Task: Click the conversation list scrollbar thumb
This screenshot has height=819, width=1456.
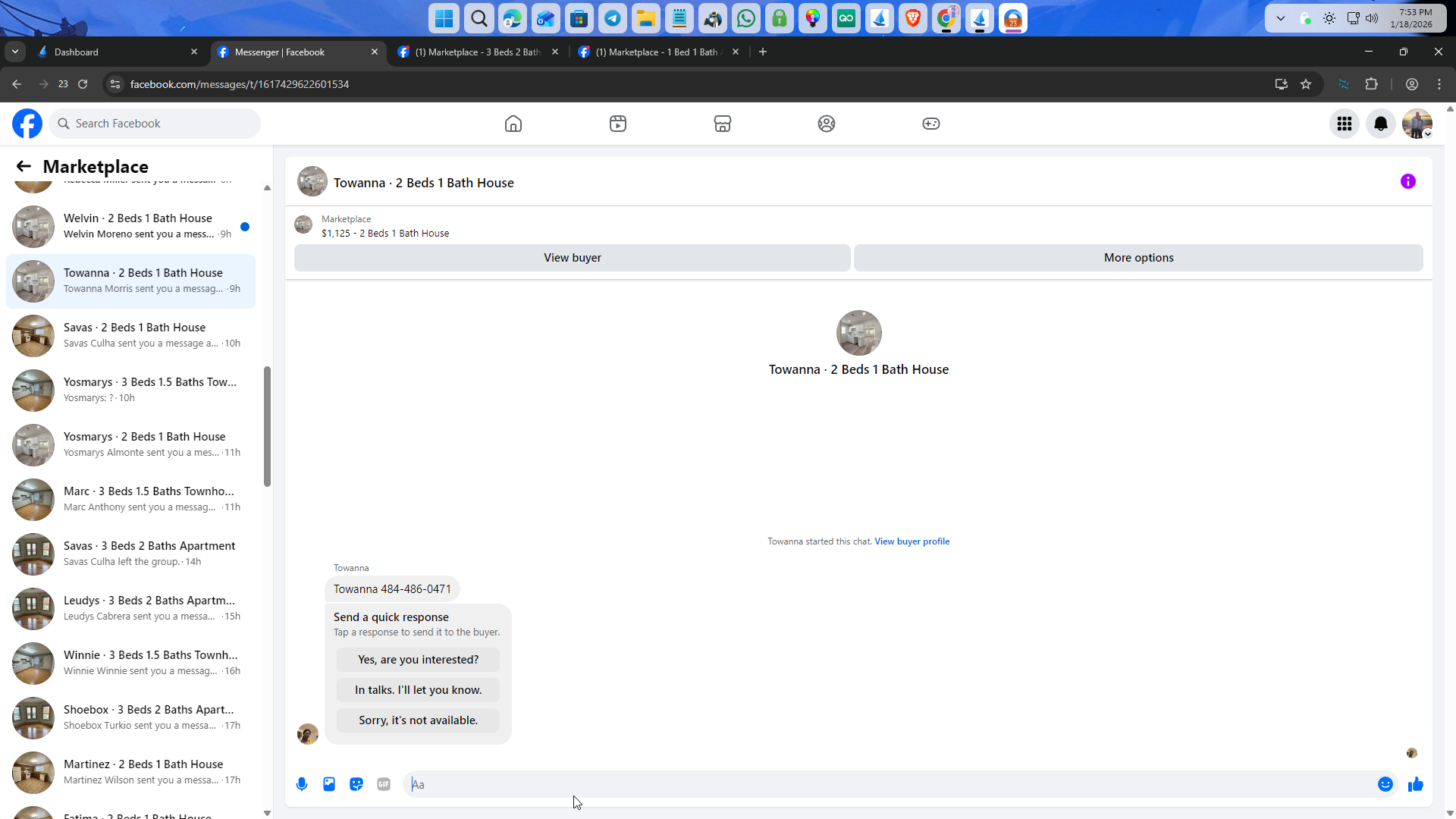Action: (x=267, y=426)
